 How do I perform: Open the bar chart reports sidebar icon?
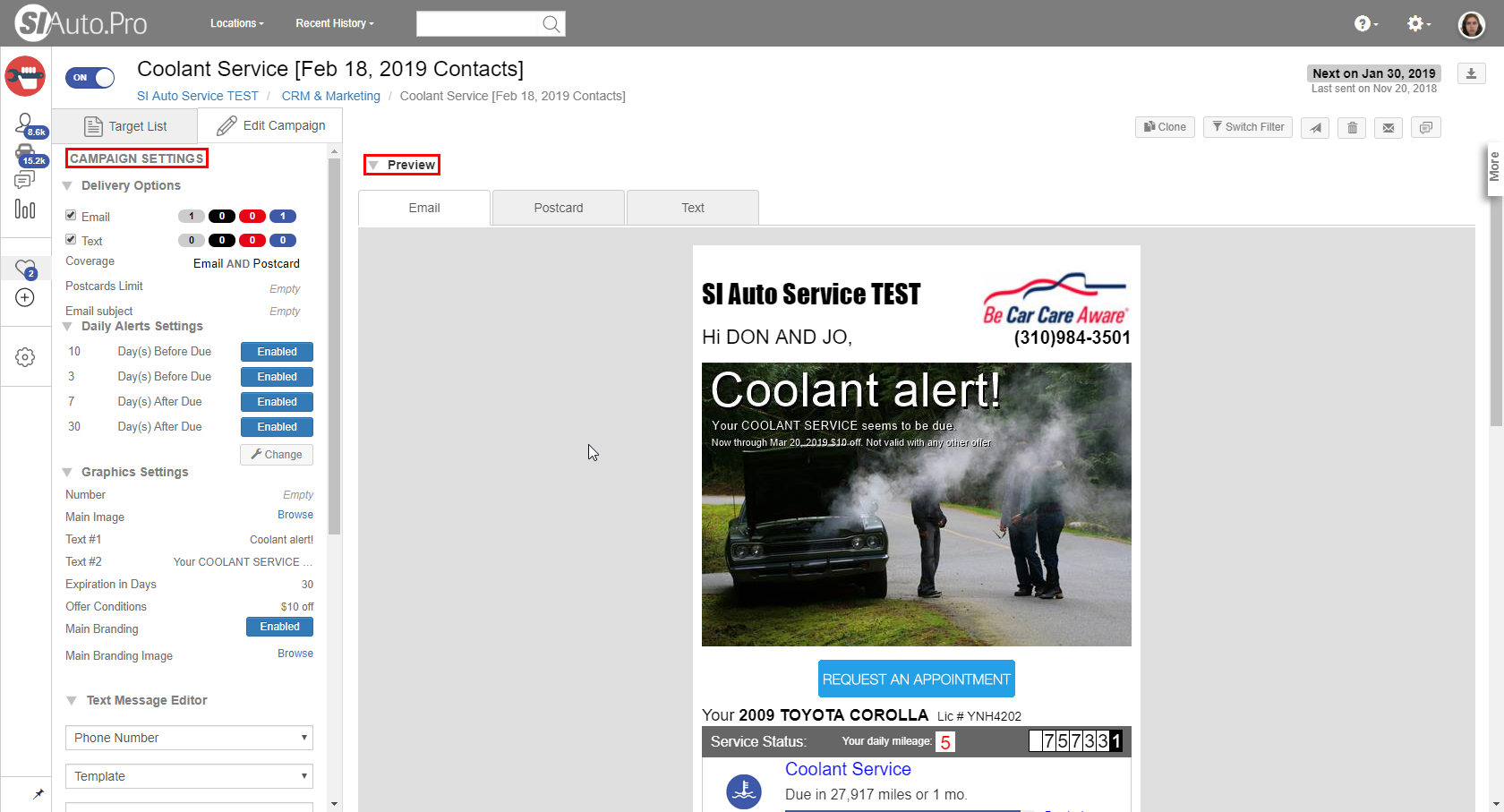pos(25,209)
